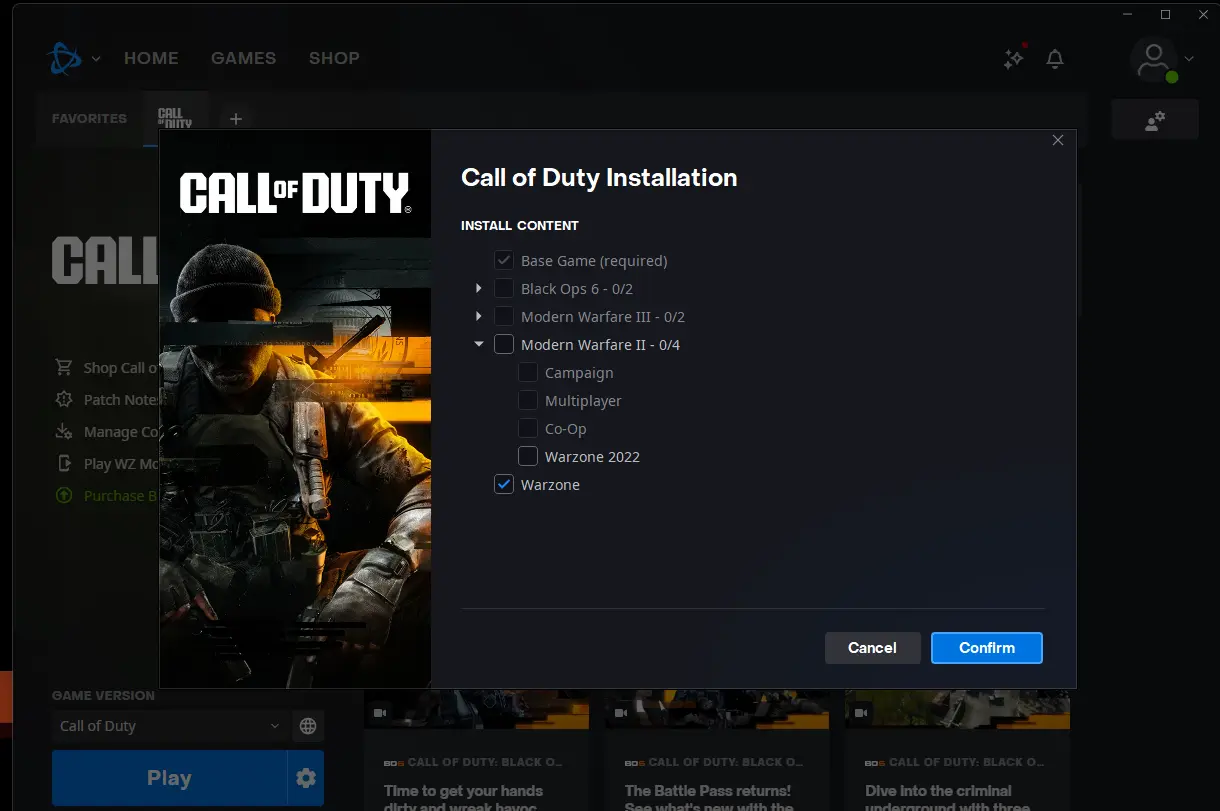Click the Multiplayer label text

583,401
